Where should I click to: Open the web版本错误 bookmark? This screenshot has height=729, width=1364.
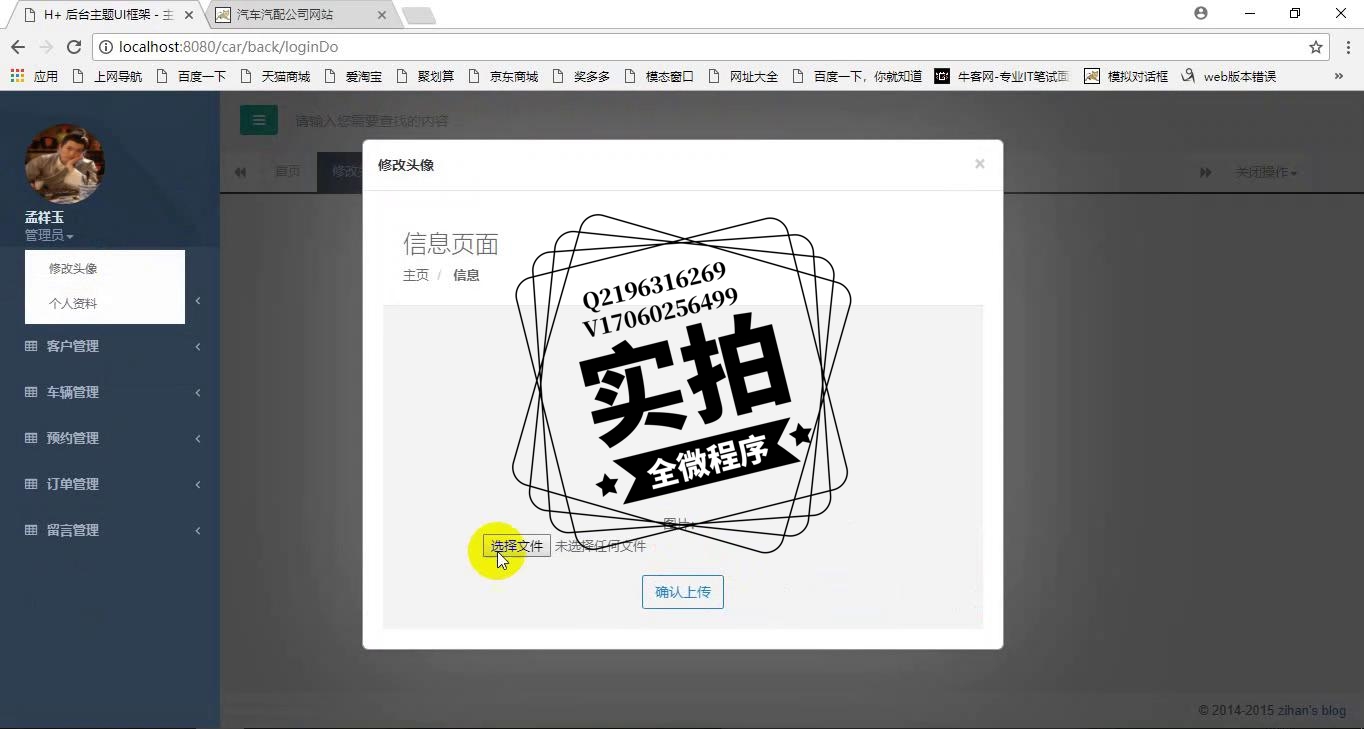(1228, 76)
